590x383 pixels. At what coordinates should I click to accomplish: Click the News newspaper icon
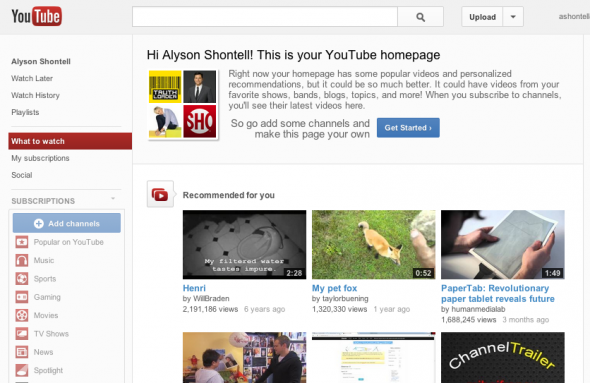click(x=22, y=352)
